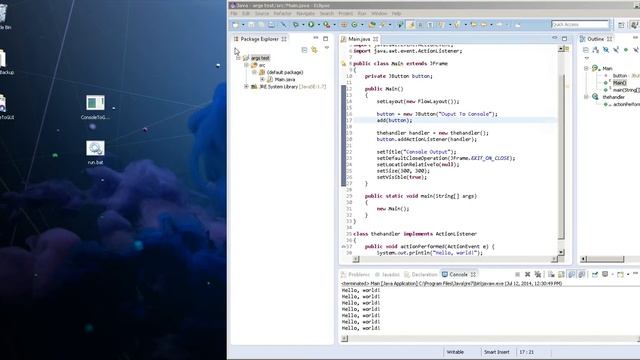Toggle Hide Non-Public members green dot
Image resolution: width=640 pixels, height=360 pixels.
[626, 50]
